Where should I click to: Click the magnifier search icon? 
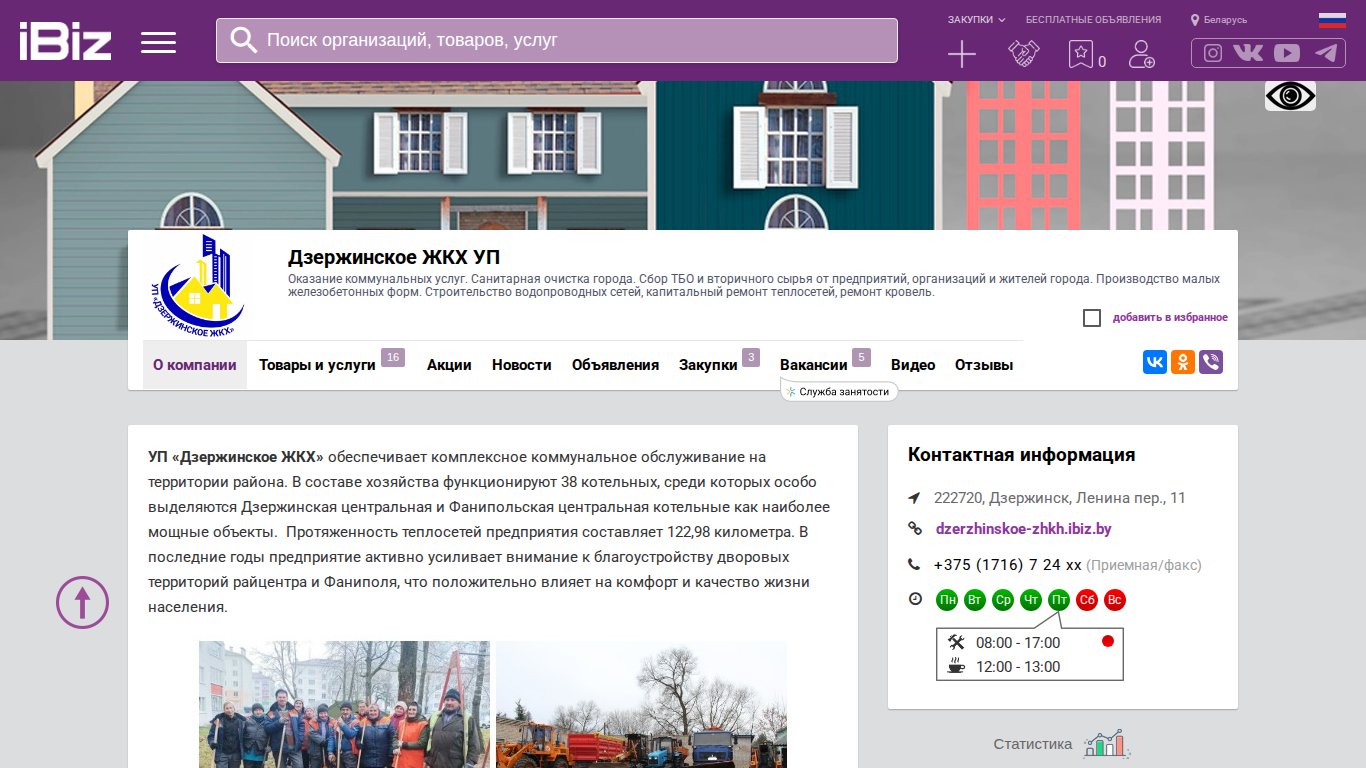pos(243,40)
